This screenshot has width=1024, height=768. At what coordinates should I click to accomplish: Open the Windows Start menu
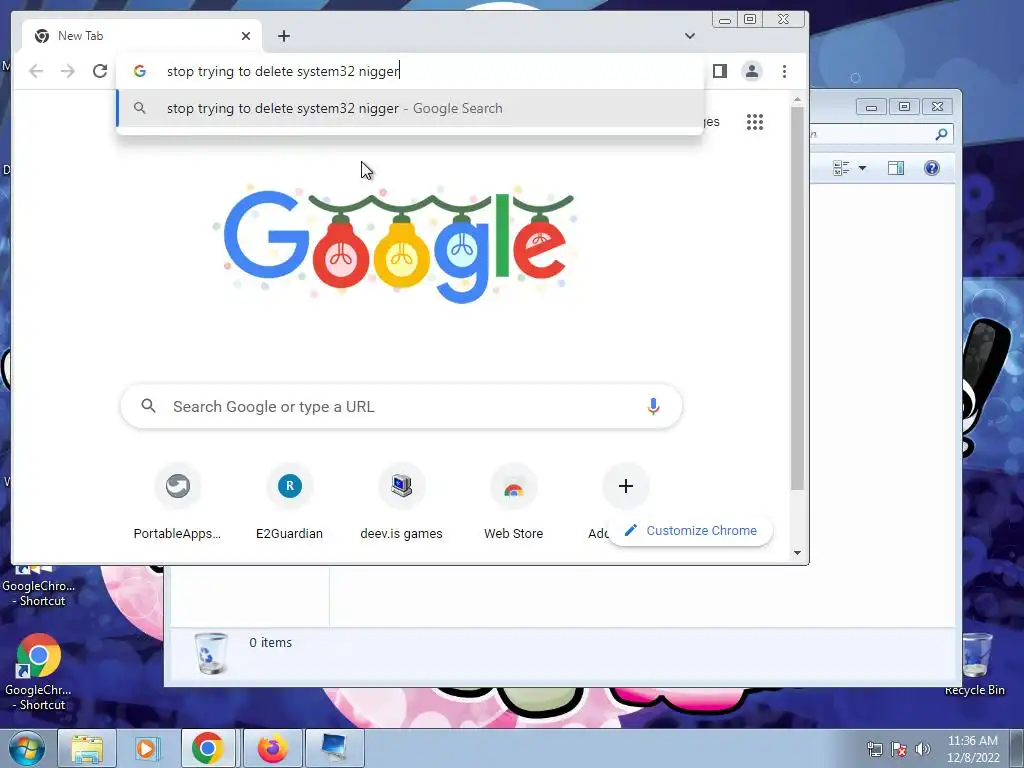(x=27, y=748)
